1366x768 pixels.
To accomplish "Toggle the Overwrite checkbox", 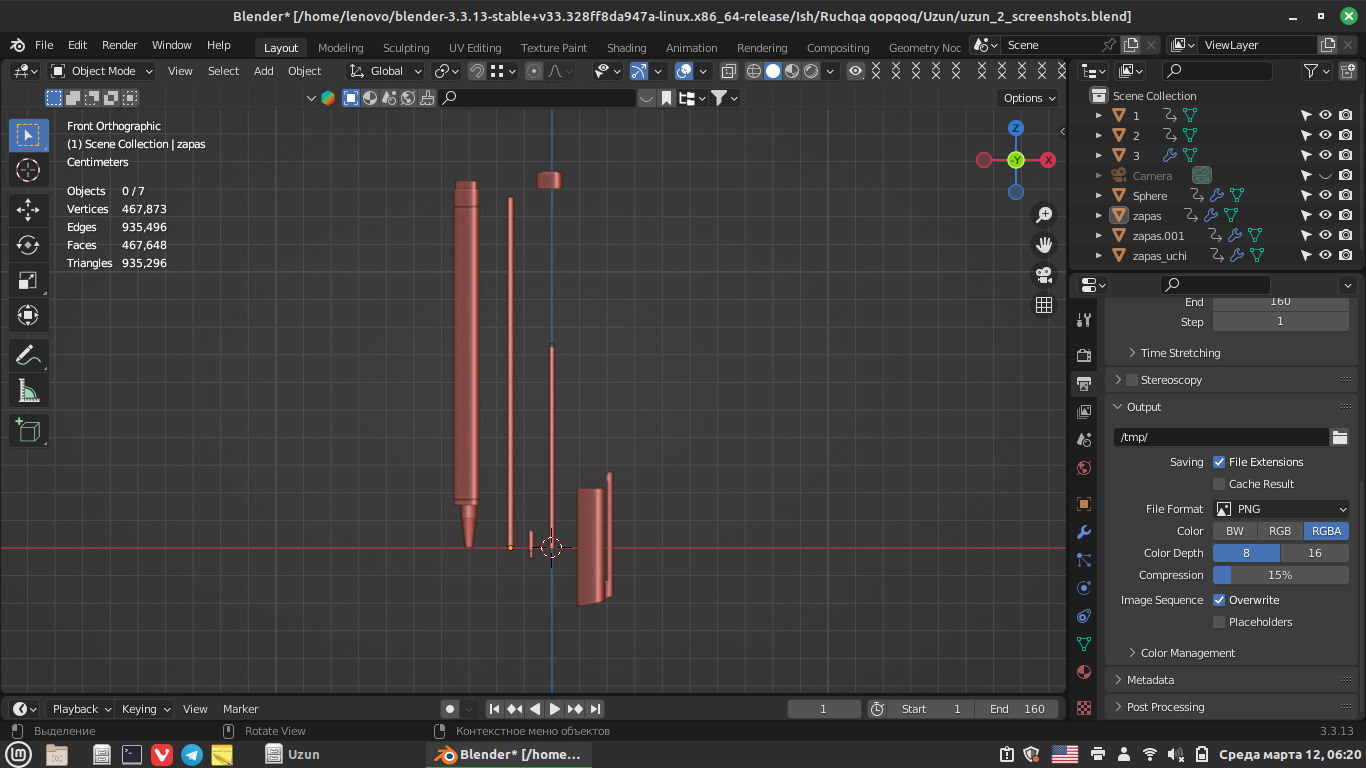I will click(1219, 600).
